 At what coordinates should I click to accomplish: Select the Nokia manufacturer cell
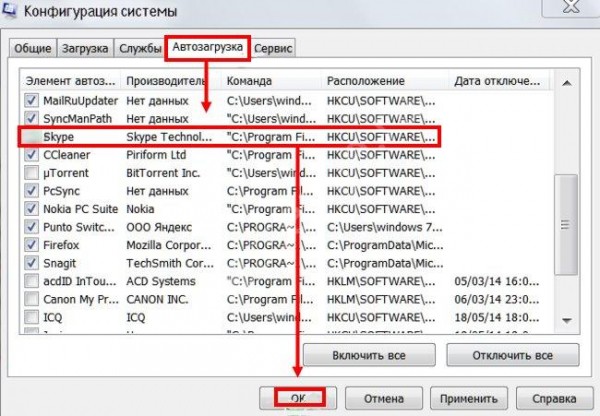coord(140,209)
